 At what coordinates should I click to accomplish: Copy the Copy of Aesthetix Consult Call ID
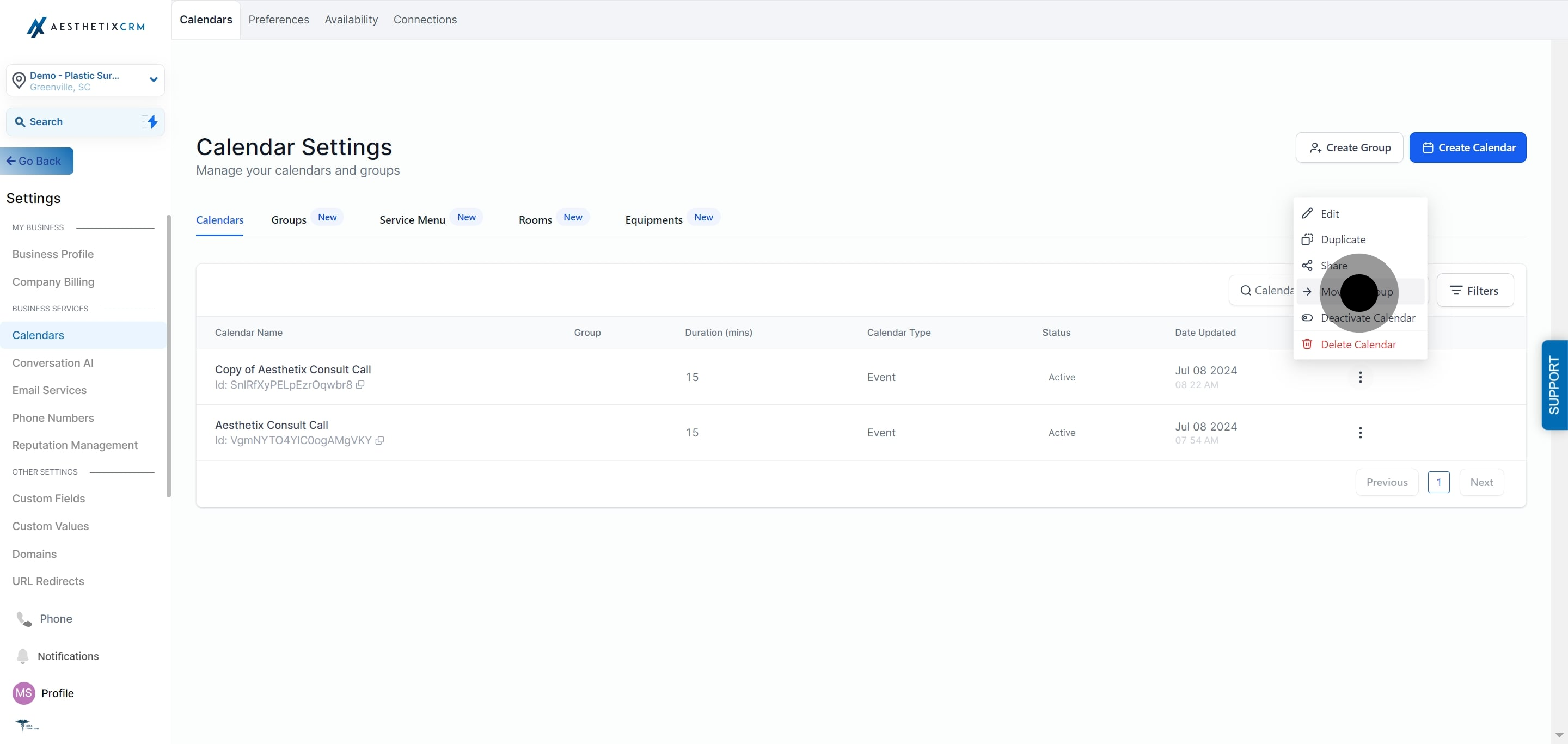(x=360, y=384)
